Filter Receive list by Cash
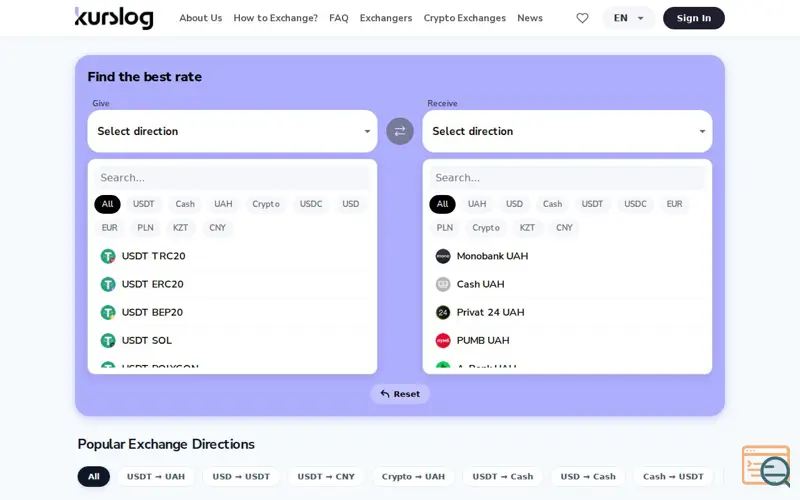Screen dimensions: 800x500 (x=553, y=204)
